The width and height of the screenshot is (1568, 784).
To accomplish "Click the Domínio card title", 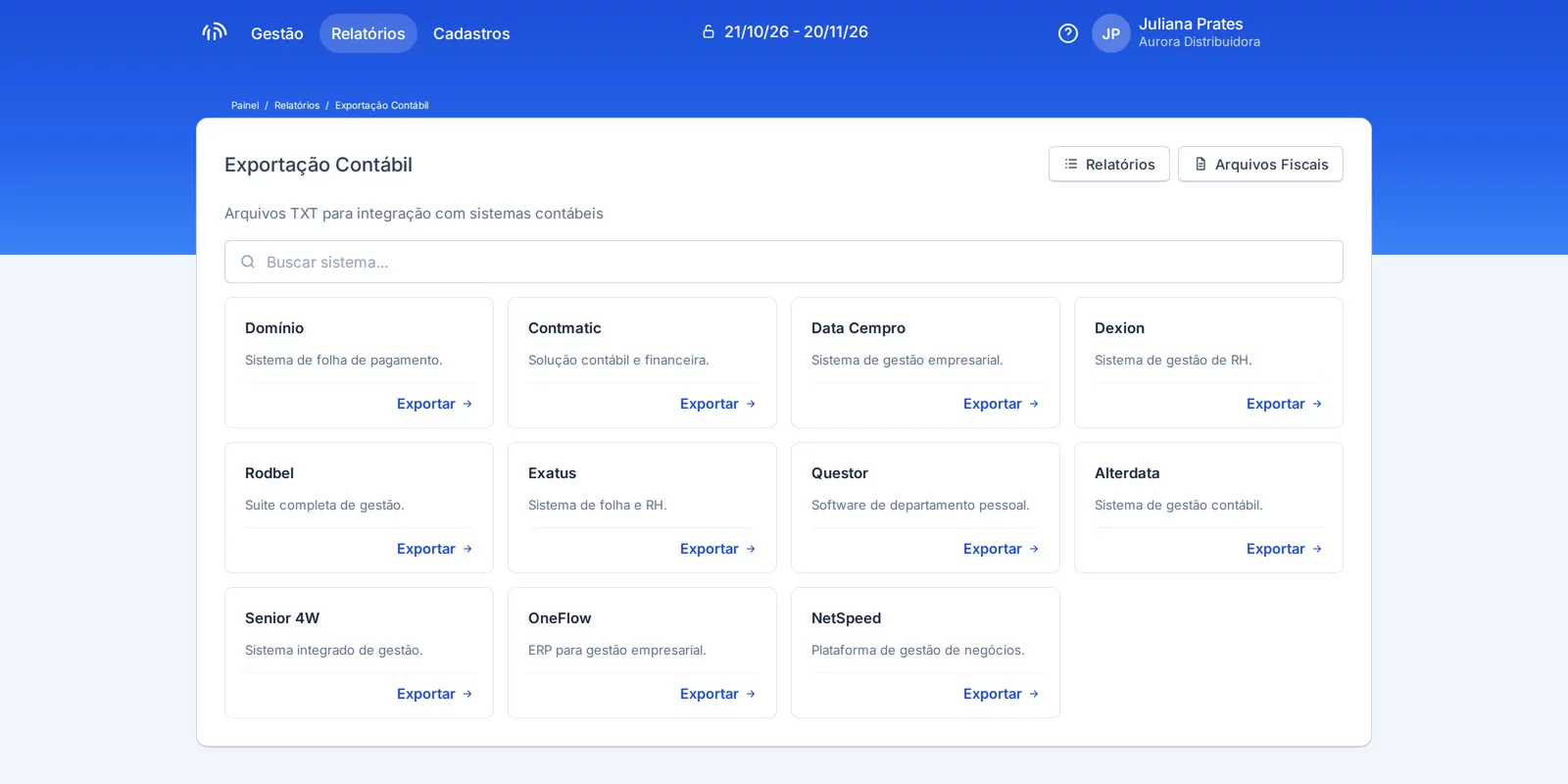I will 274,328.
